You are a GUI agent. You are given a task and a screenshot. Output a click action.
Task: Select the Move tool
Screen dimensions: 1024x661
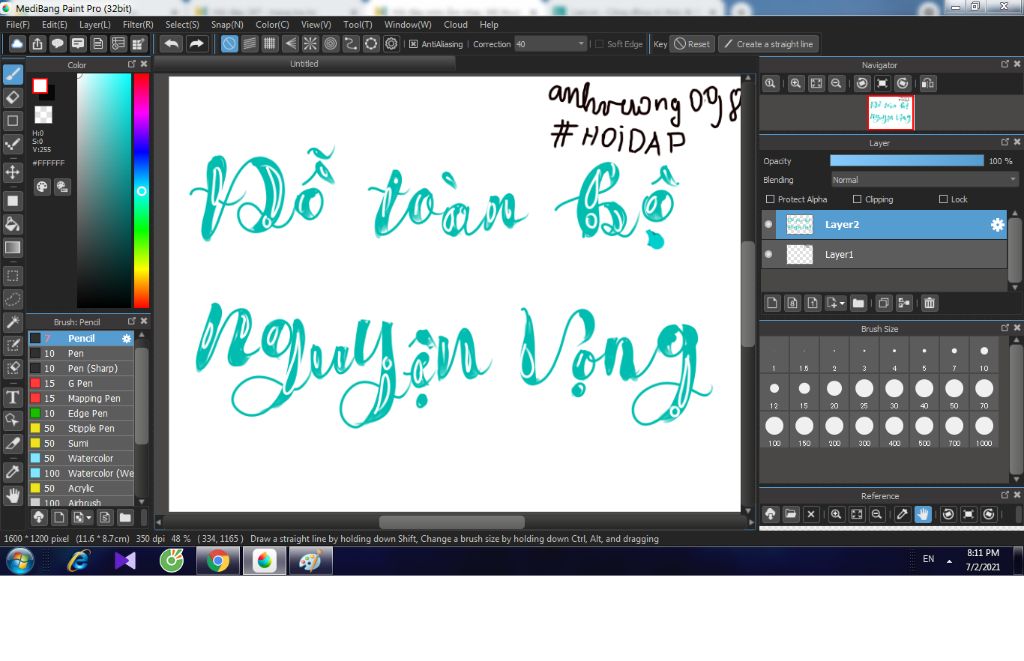(12, 172)
